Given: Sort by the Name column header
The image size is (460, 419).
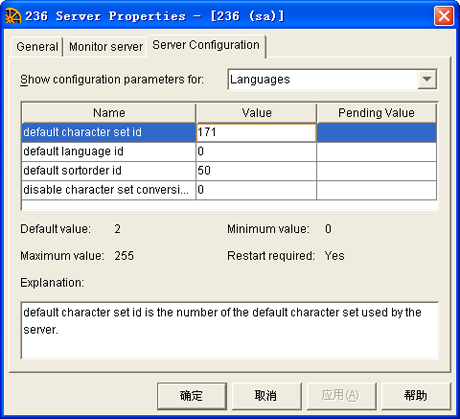Looking at the screenshot, I should pos(109,113).
